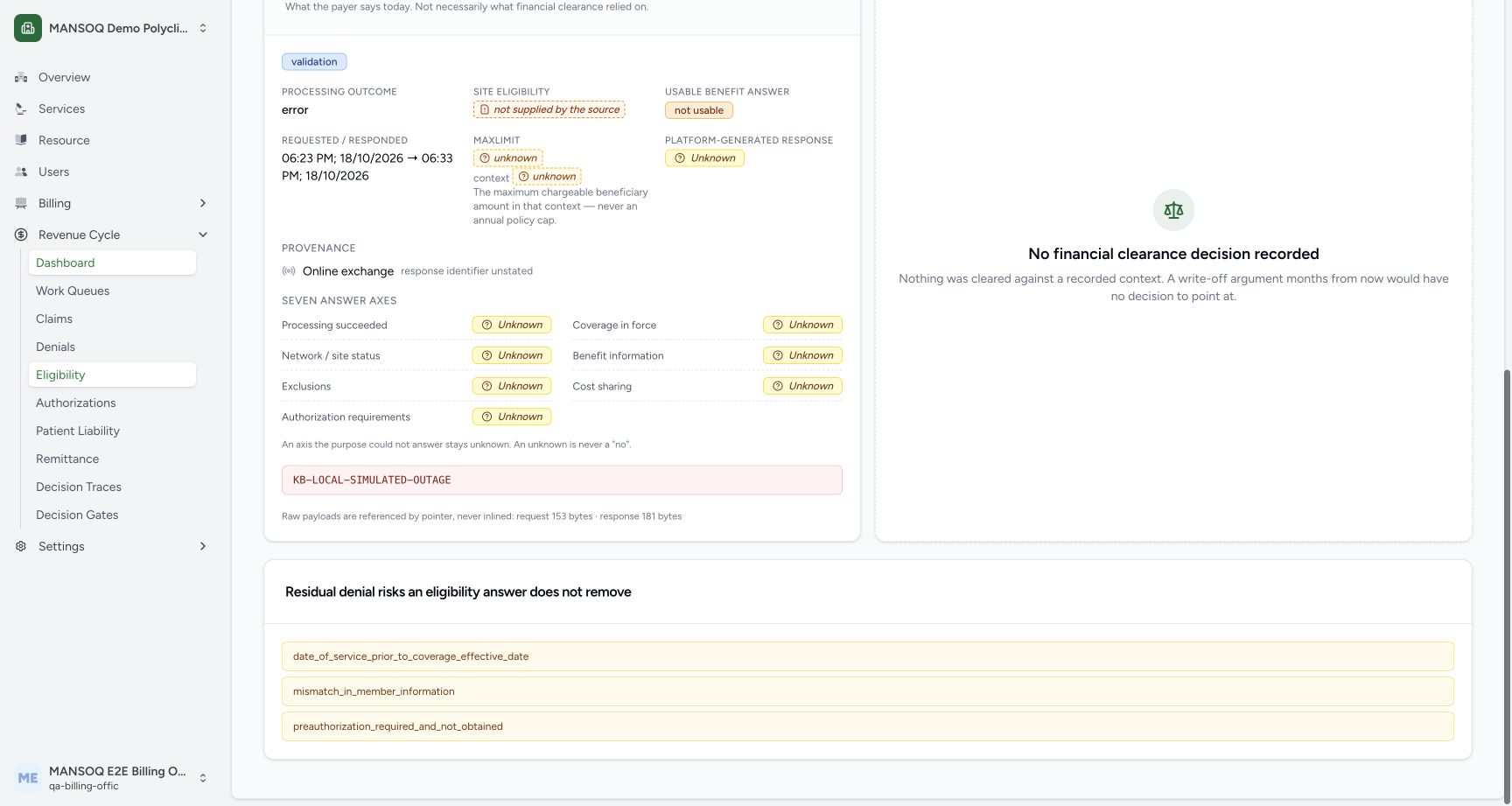Viewport: 1512px width, 806px height.
Task: Open Work Queues page
Action: pos(112,291)
